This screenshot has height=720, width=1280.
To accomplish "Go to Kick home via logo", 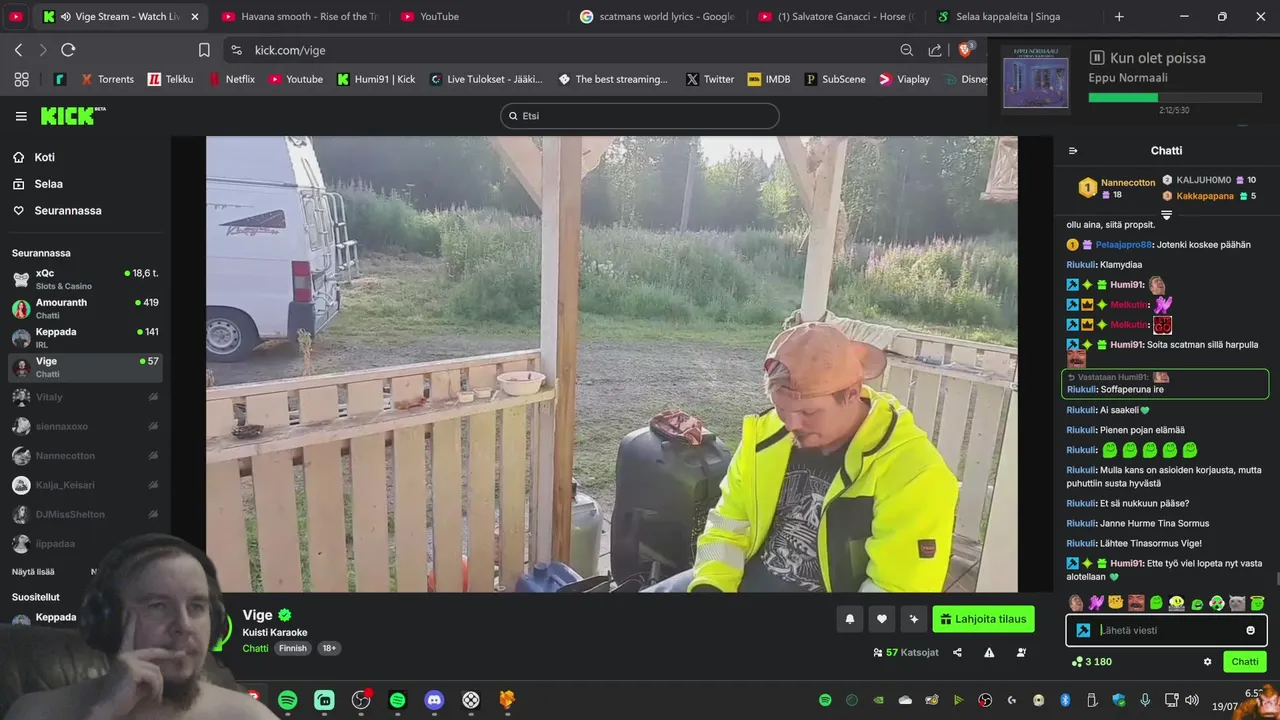I will point(72,116).
